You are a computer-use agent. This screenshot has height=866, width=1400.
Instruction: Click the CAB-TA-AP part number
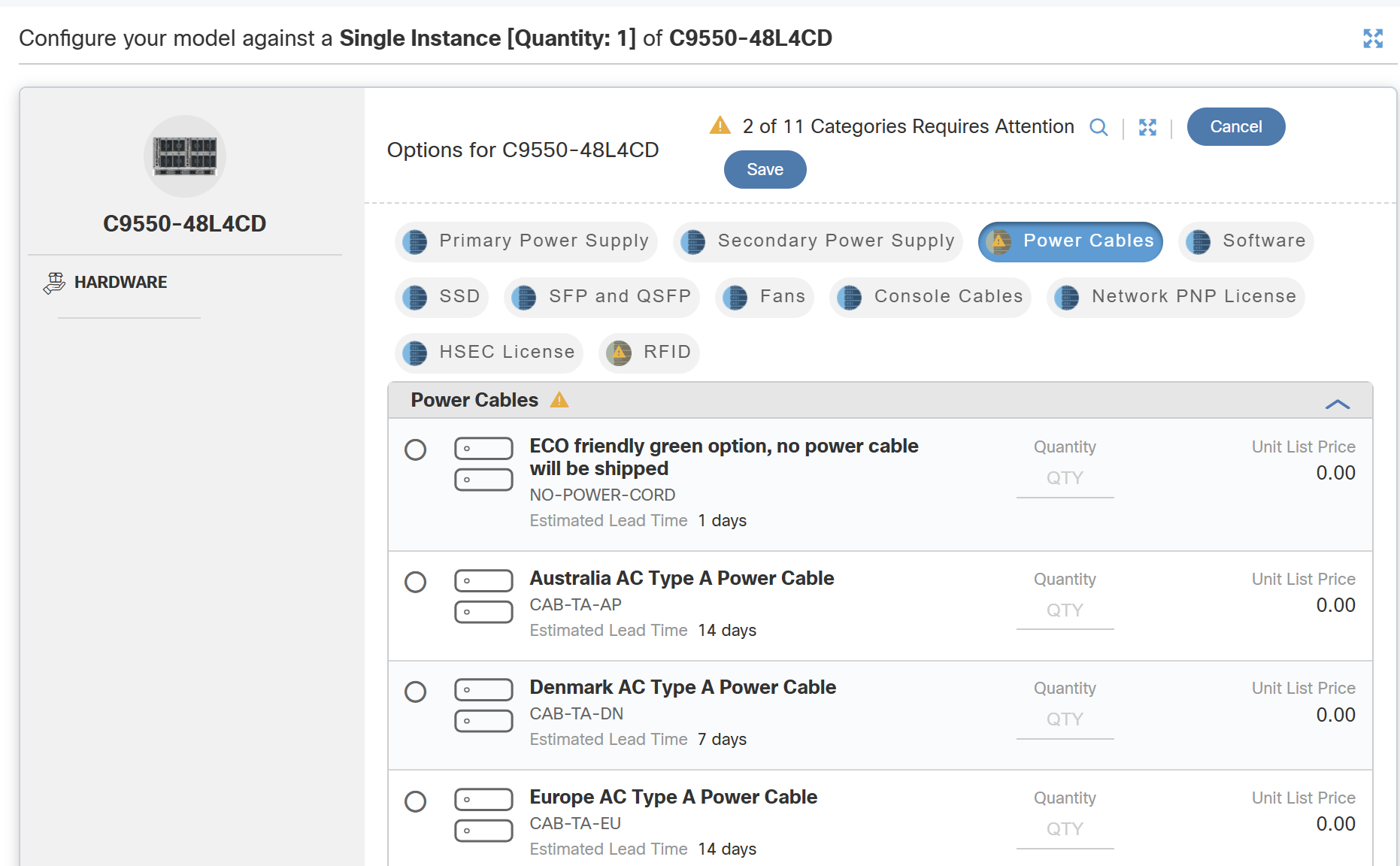(576, 605)
